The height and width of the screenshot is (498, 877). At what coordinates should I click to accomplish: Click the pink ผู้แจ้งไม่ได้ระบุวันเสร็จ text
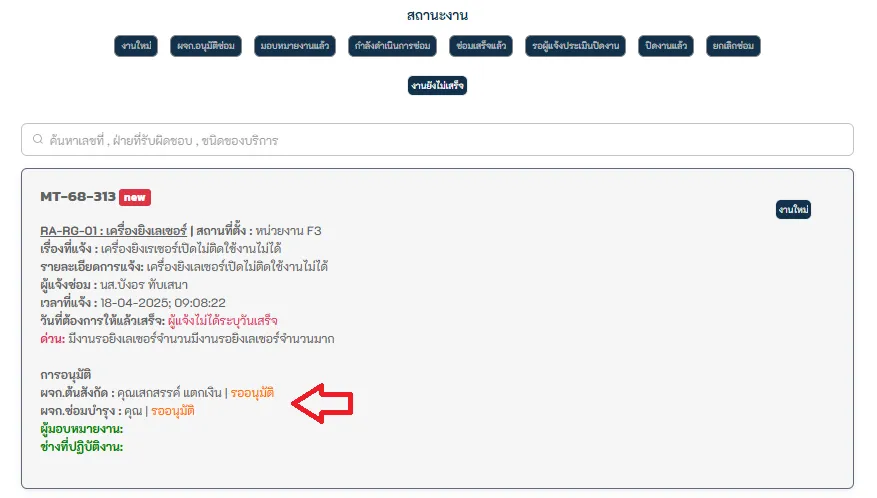pos(223,321)
